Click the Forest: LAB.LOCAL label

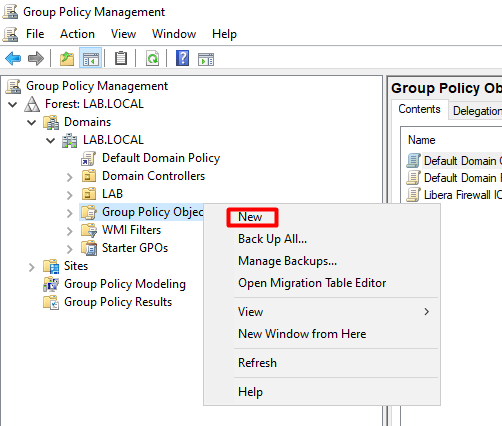(x=94, y=104)
